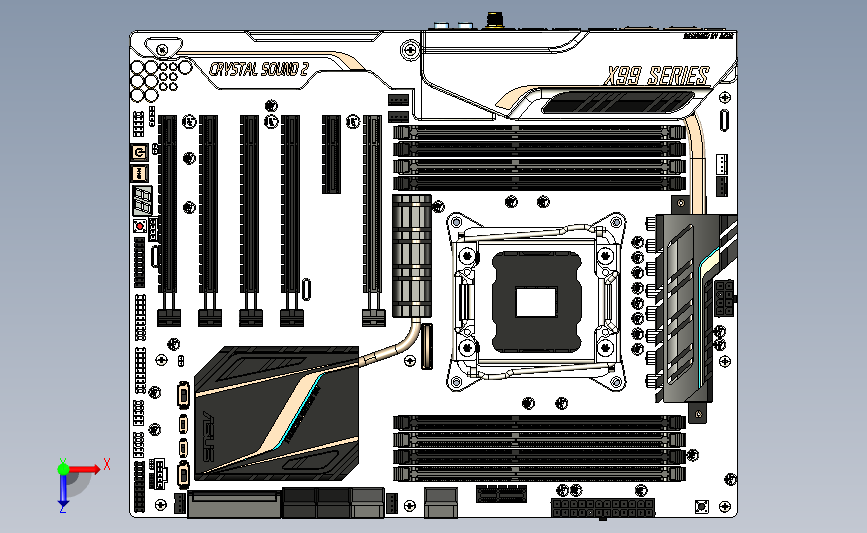
Task: Select the bottommost DIMM slot in the lower bank
Action: [x=539, y=473]
